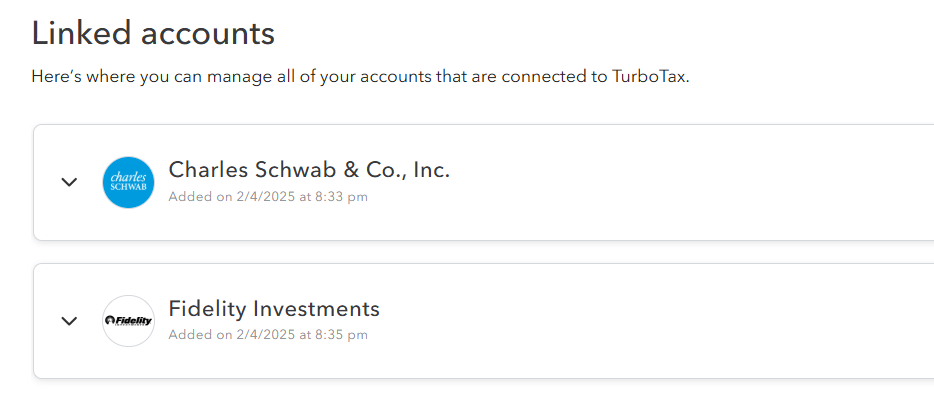
Task: Click the word SCHWAB inside the blue logo
Action: click(x=128, y=187)
